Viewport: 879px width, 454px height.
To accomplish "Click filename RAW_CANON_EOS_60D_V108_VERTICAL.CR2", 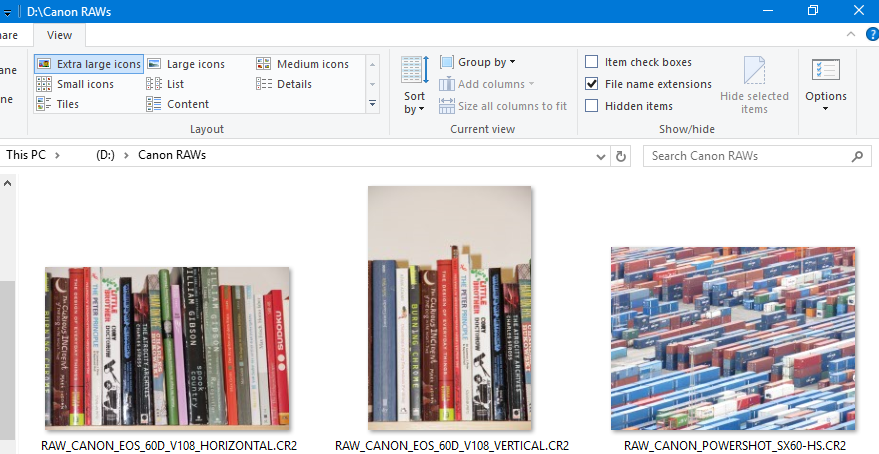I will point(452,446).
